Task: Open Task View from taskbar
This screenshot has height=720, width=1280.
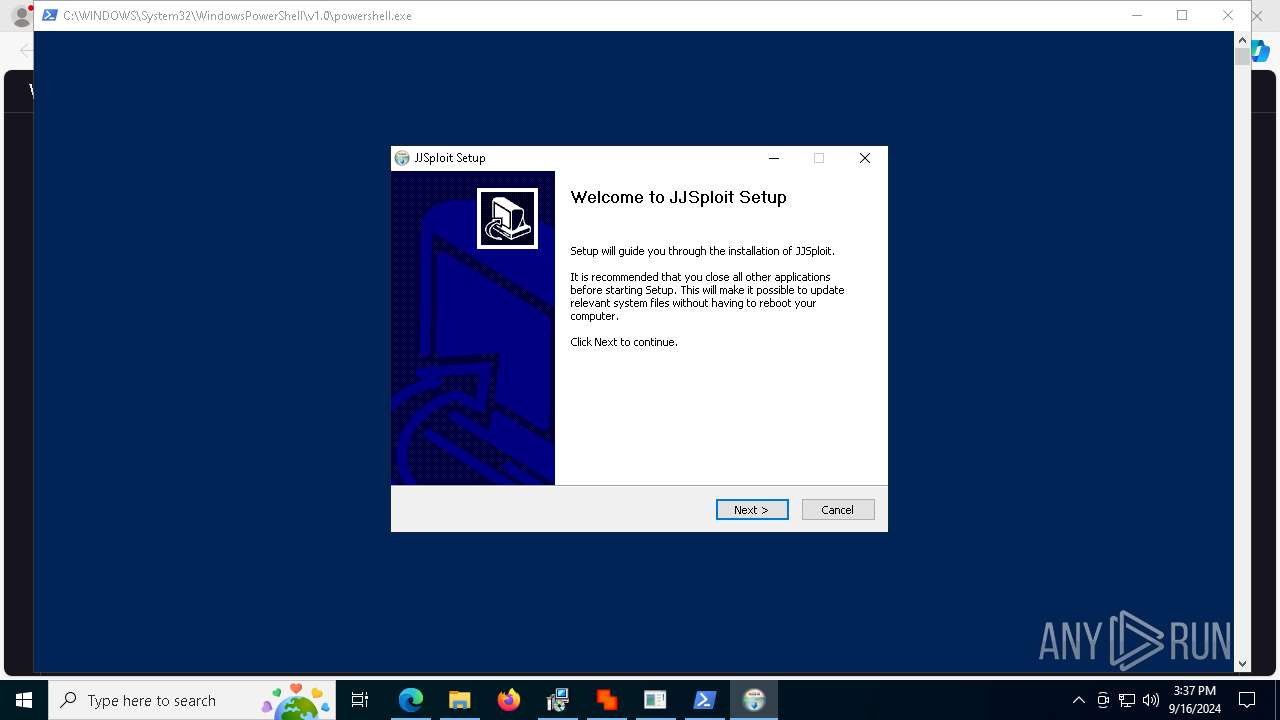Action: (360, 700)
